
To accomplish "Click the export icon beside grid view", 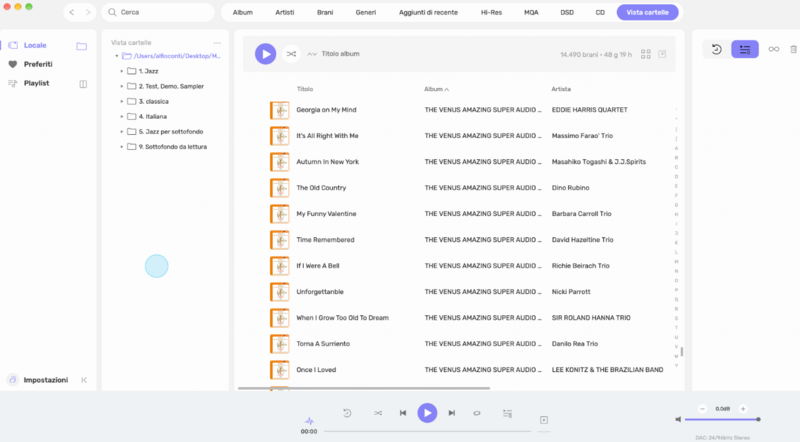I will click(x=662, y=54).
